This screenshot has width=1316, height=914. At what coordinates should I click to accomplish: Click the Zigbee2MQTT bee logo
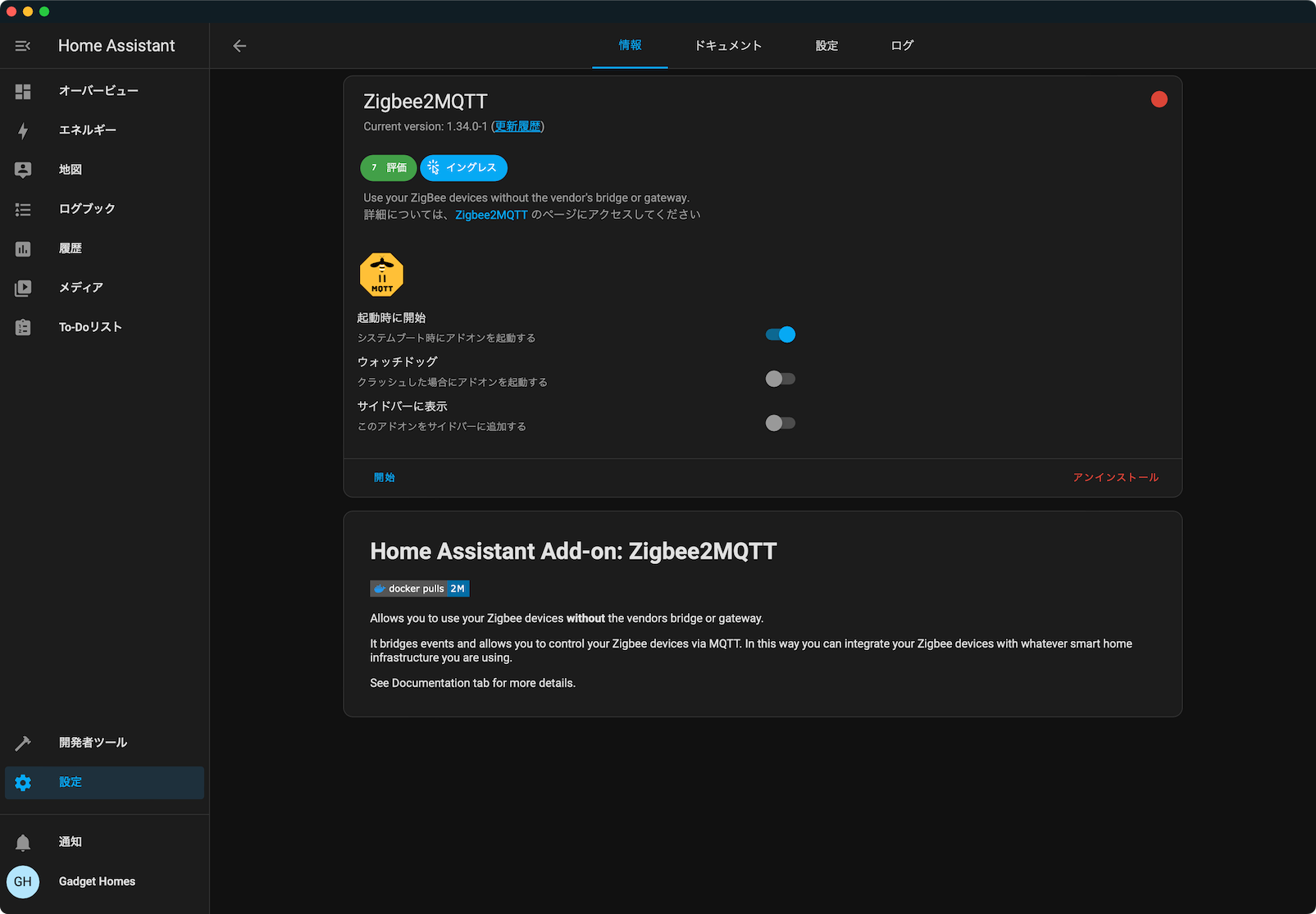point(381,275)
